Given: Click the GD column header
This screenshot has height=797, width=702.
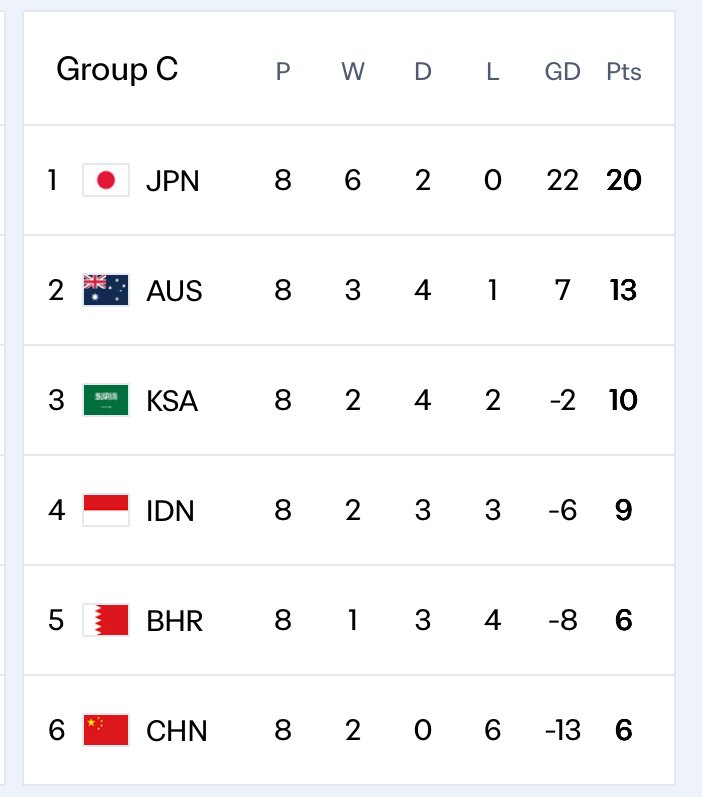Looking at the screenshot, I should pyautogui.click(x=562, y=72).
